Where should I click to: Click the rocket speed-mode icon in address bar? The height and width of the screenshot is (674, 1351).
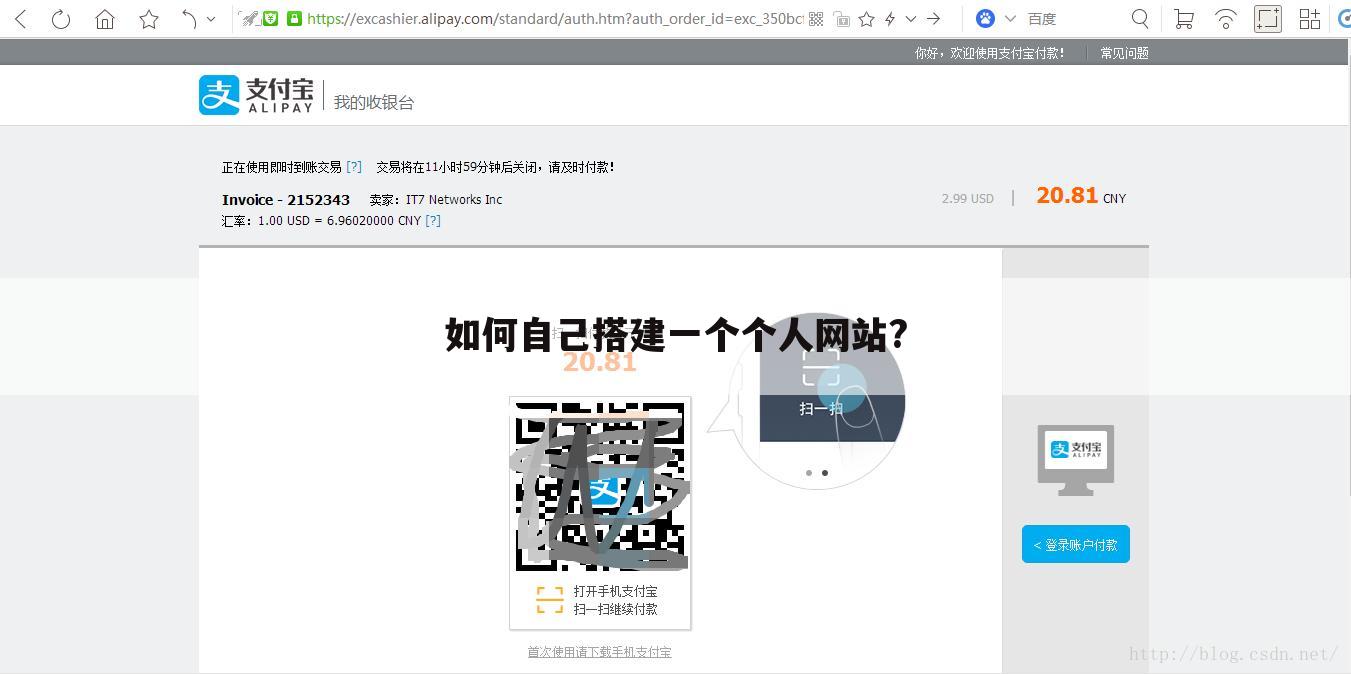coord(250,18)
